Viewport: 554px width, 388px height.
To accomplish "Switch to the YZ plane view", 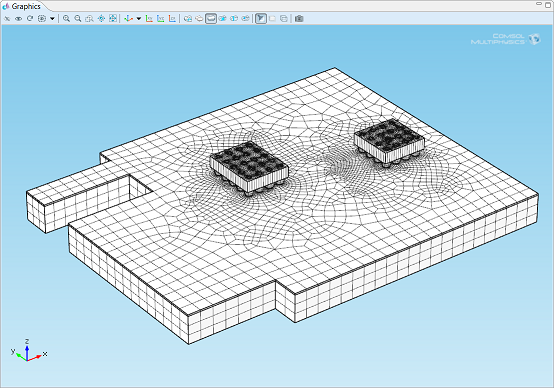I will click(x=161, y=19).
